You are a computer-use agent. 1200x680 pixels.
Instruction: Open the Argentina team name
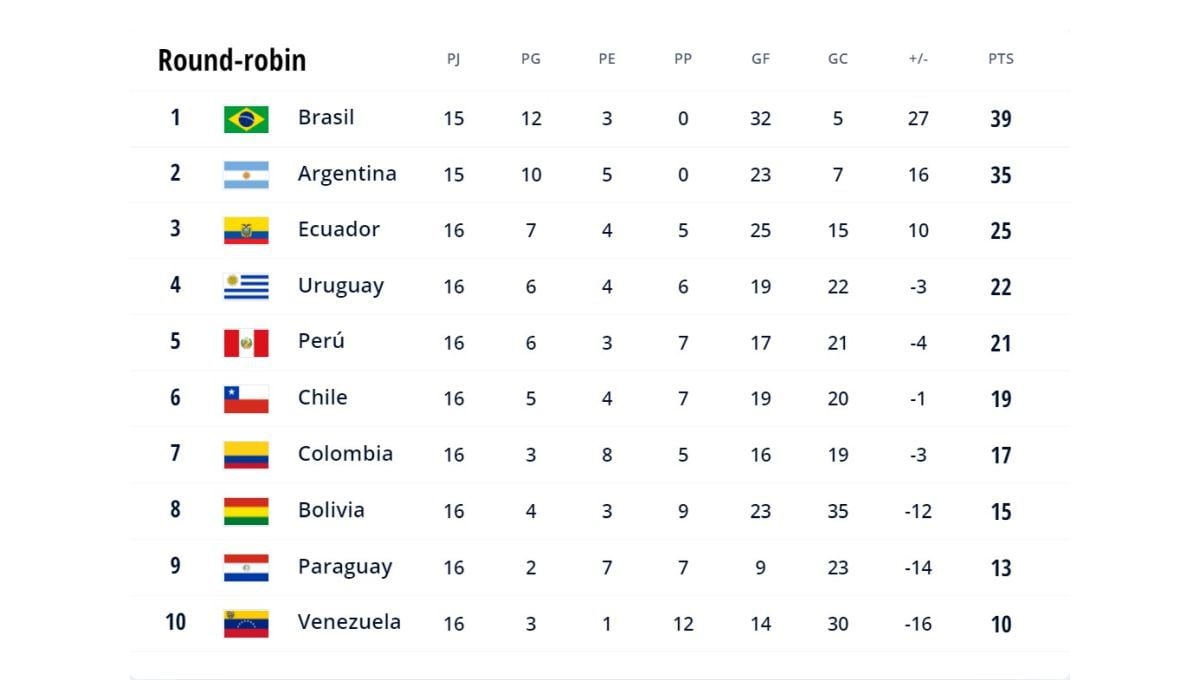point(347,173)
